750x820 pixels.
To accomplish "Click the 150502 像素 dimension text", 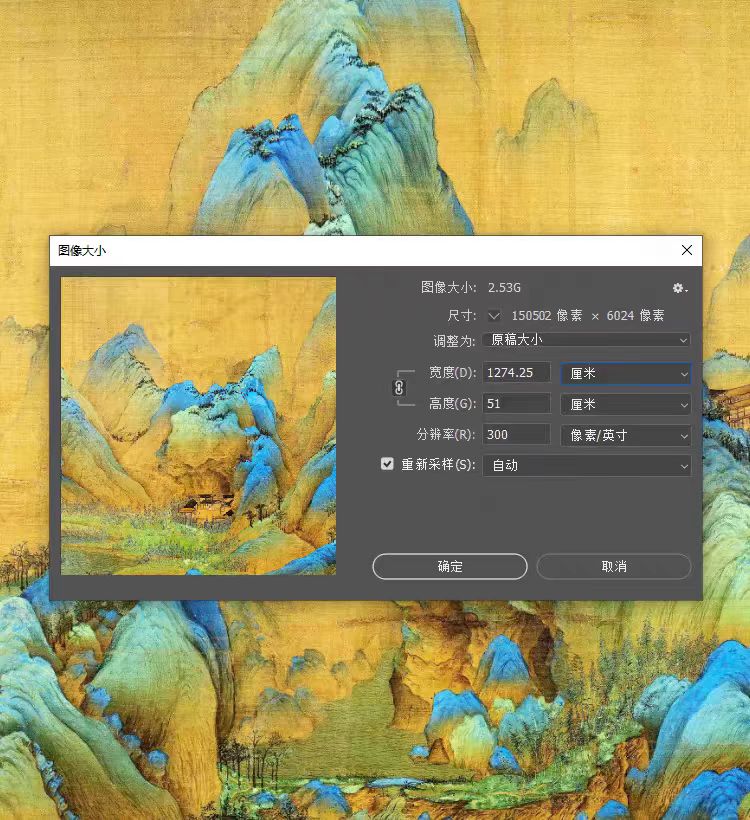I will point(547,316).
